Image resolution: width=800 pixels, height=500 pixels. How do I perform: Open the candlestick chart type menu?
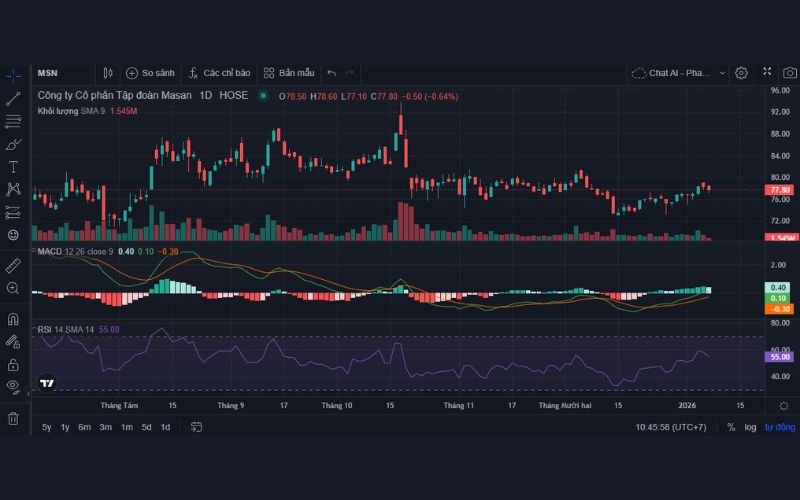tap(108, 73)
